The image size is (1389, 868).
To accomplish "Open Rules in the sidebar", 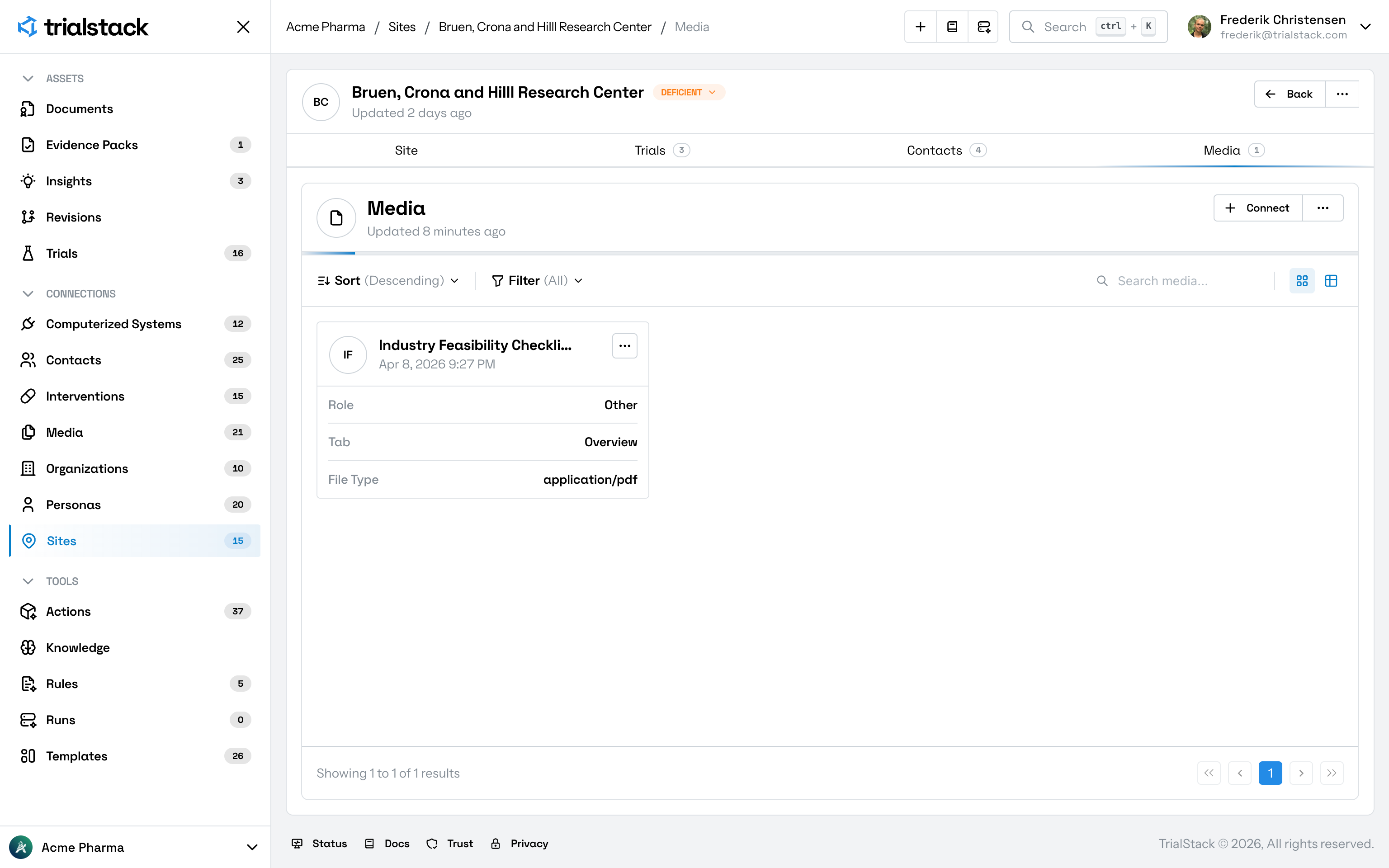I will (x=135, y=684).
